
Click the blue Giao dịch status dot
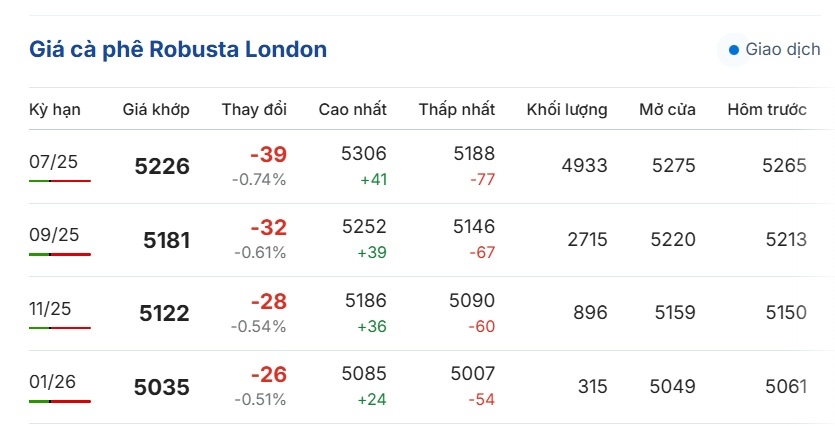[x=734, y=50]
